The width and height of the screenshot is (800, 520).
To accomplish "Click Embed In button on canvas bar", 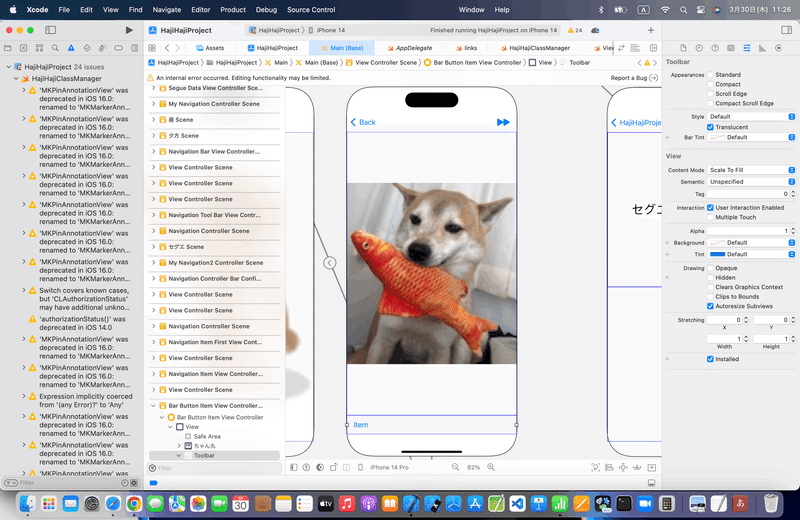I will pos(652,467).
